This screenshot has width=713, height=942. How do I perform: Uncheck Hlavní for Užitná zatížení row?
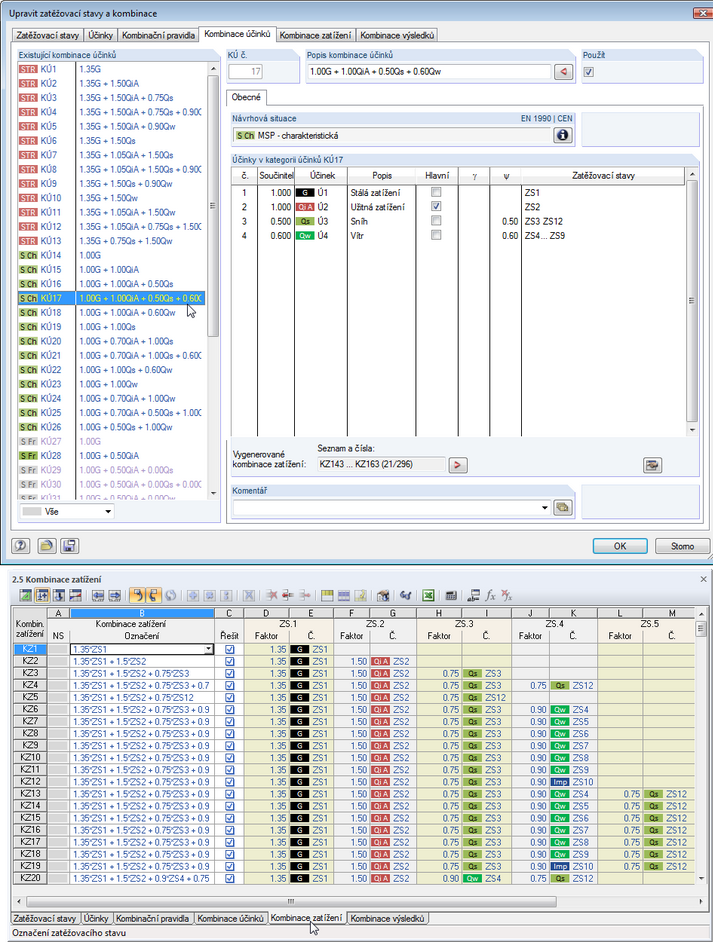[x=437, y=206]
